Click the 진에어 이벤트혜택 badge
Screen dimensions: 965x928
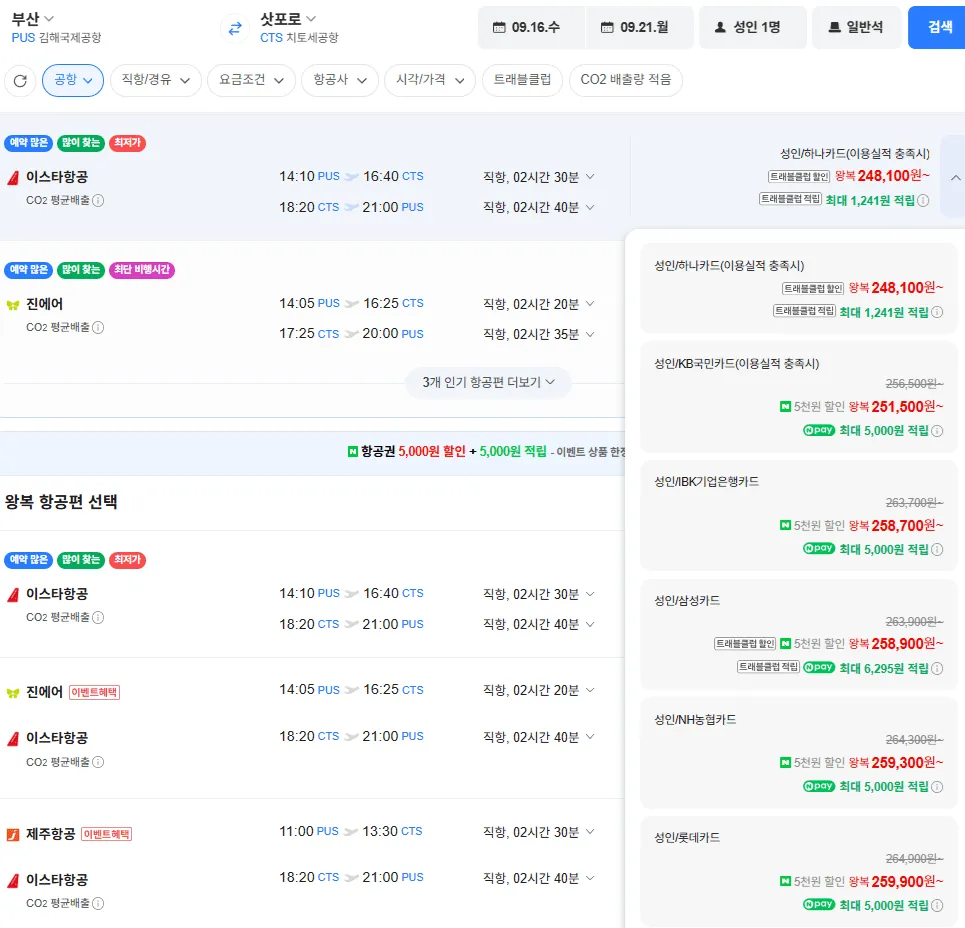(x=94, y=692)
